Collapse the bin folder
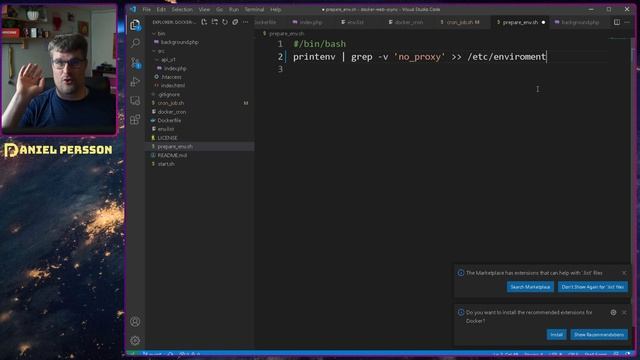The image size is (640, 360). (162, 33)
